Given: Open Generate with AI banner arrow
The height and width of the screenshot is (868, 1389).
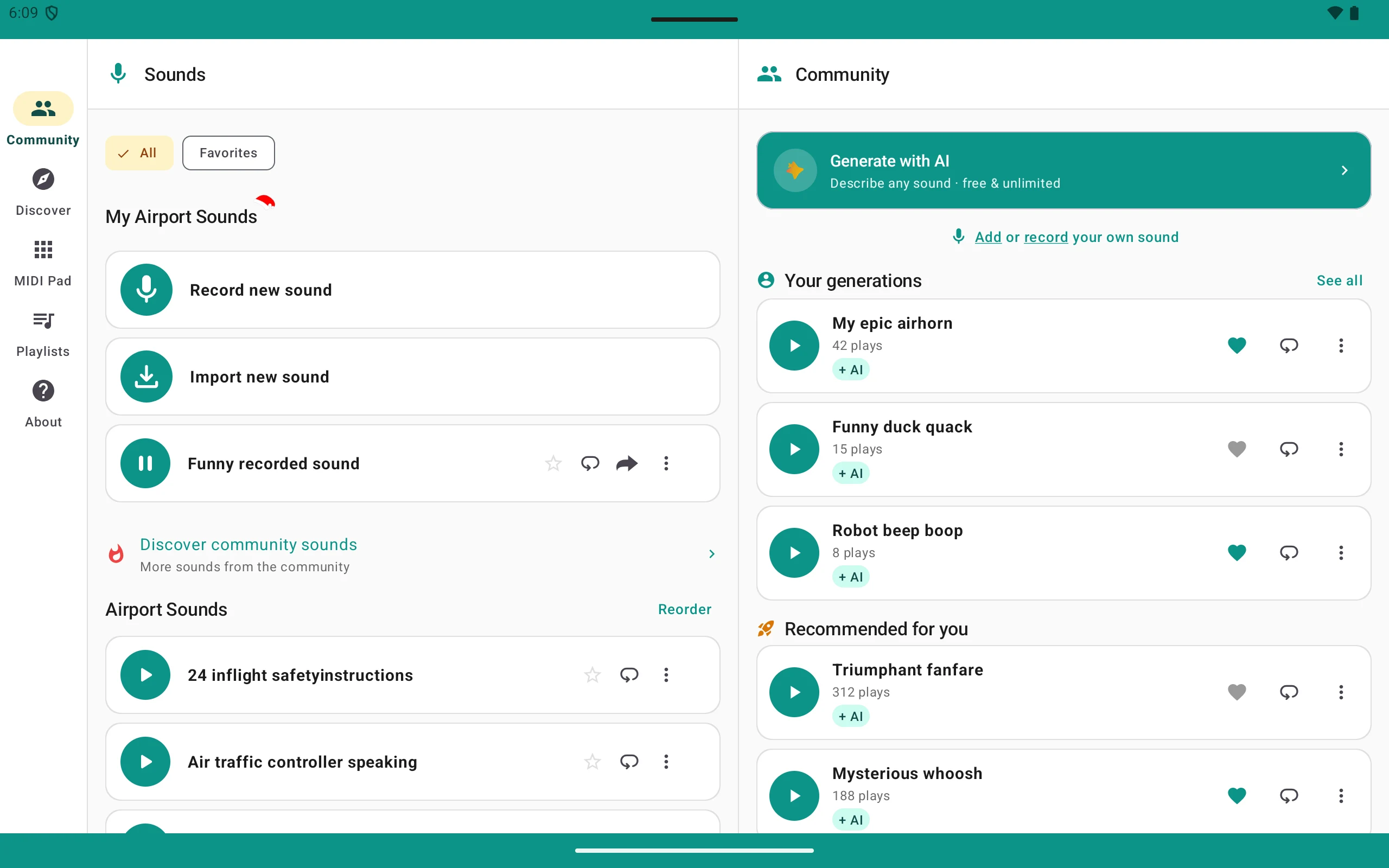Looking at the screenshot, I should click(1344, 170).
